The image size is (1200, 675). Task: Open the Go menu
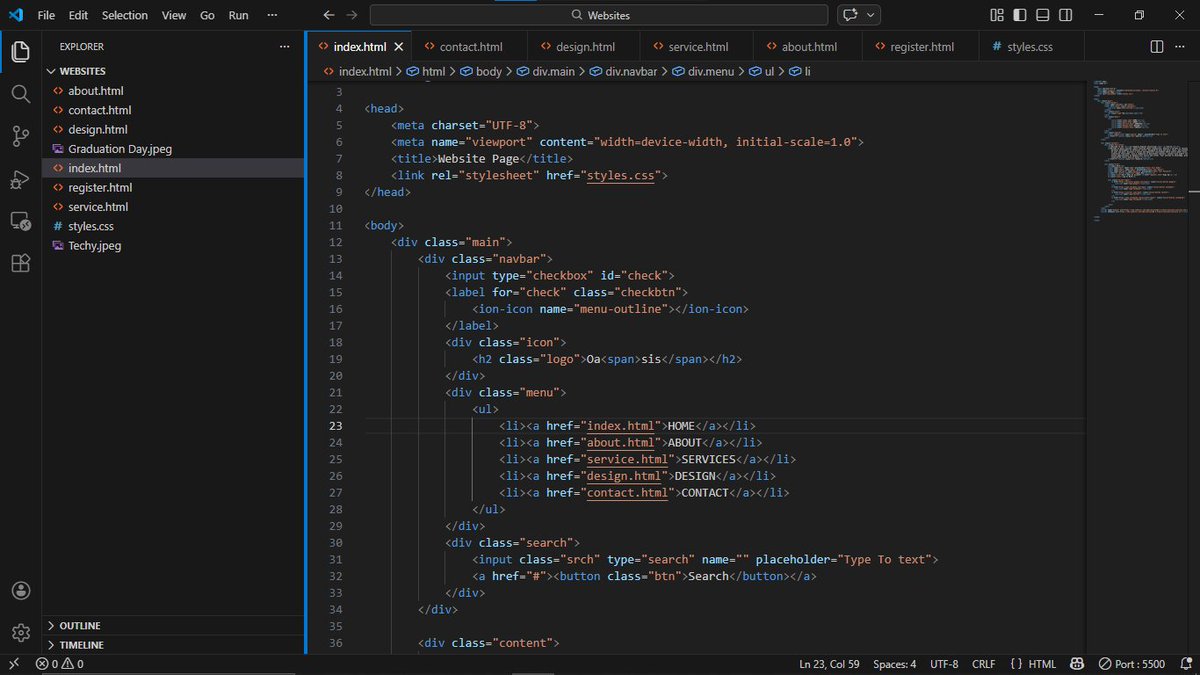coord(207,15)
